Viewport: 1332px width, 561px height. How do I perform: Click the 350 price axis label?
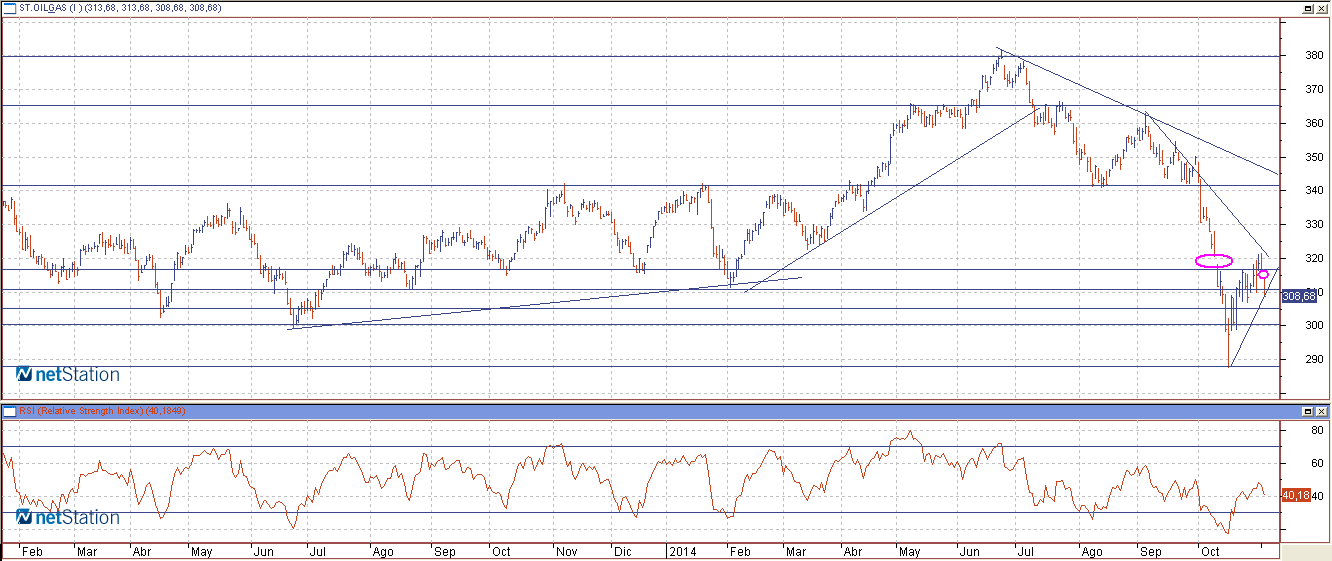(x=1313, y=157)
